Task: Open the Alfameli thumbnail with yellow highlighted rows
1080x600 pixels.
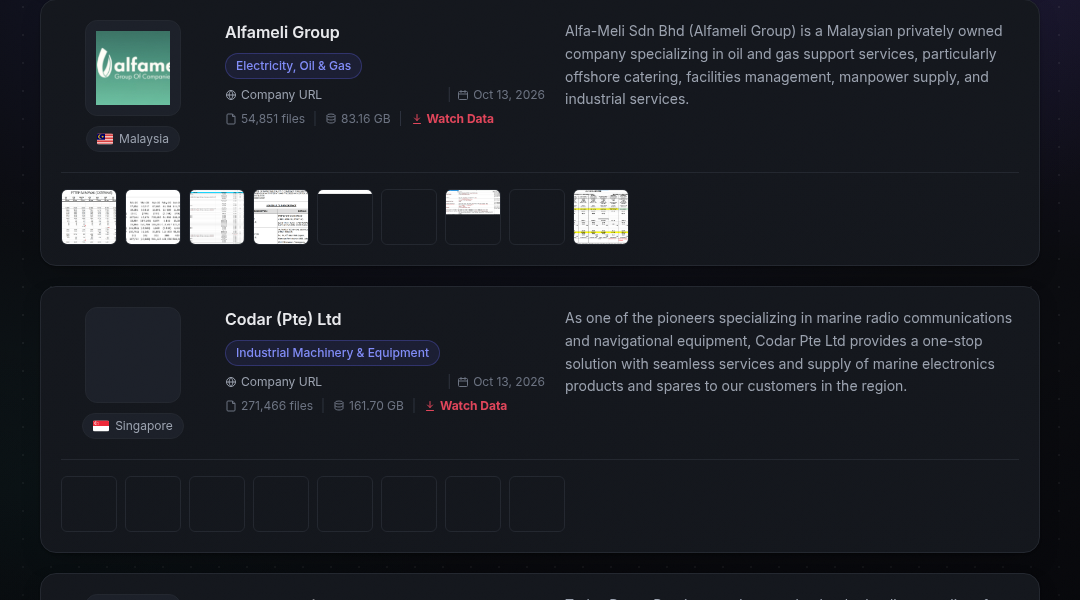Action: [601, 217]
